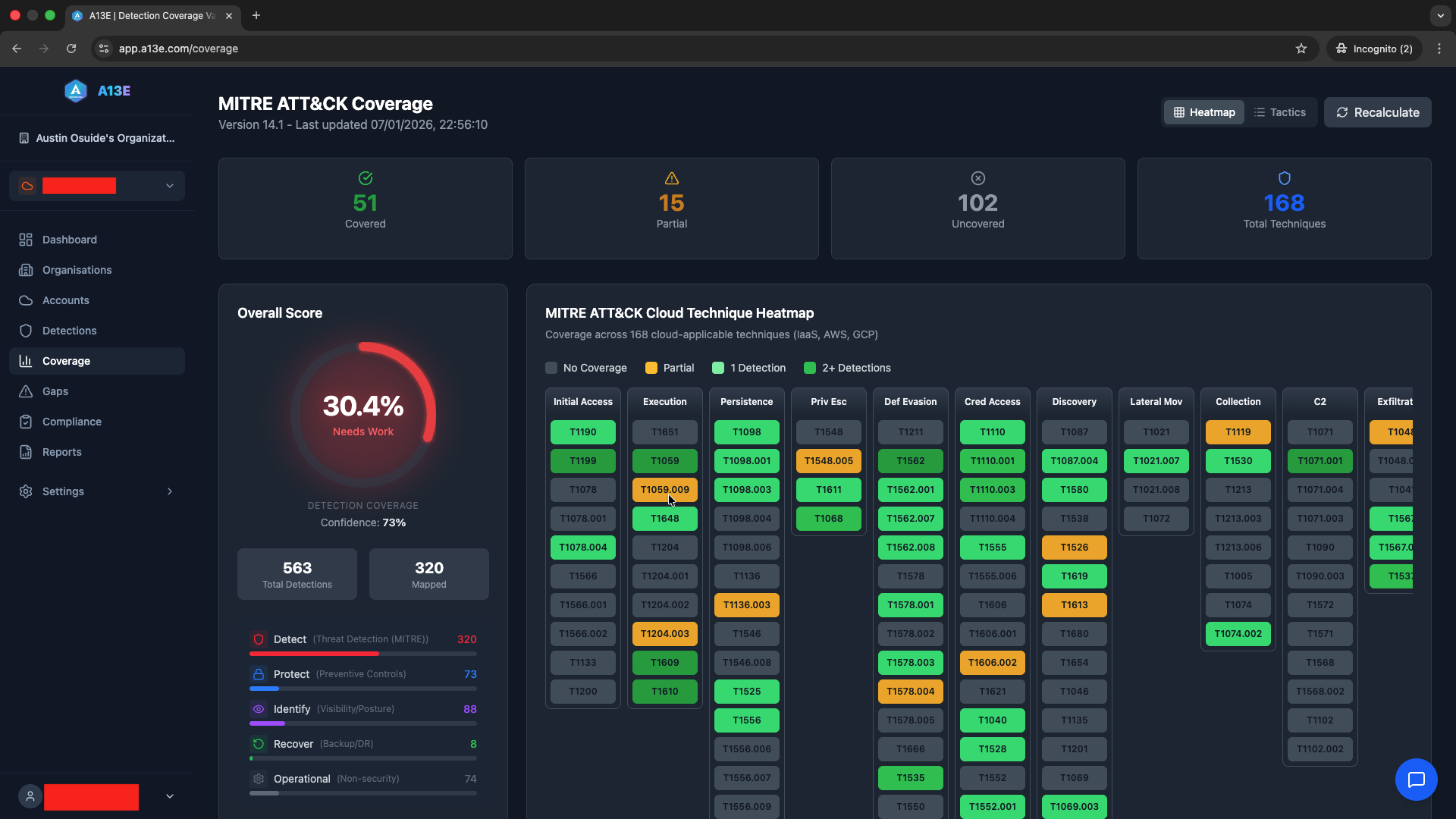Select the Heatmap view tab
Image resolution: width=1456 pixels, height=819 pixels.
pyautogui.click(x=1203, y=111)
